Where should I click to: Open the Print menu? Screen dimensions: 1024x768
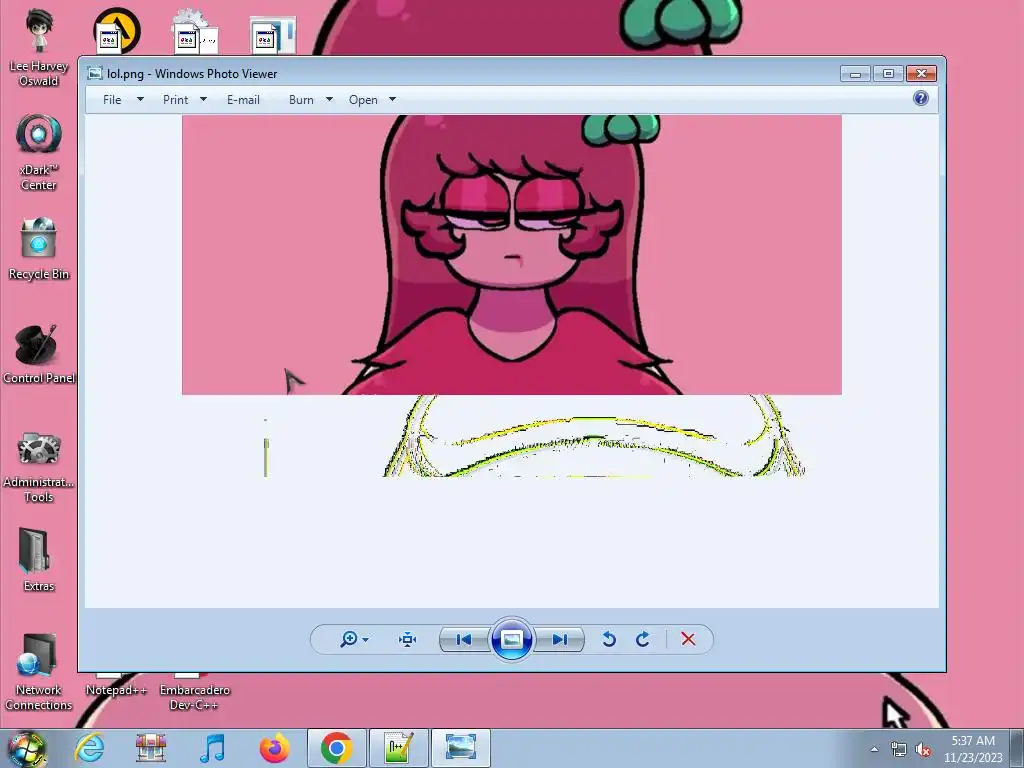[175, 100]
